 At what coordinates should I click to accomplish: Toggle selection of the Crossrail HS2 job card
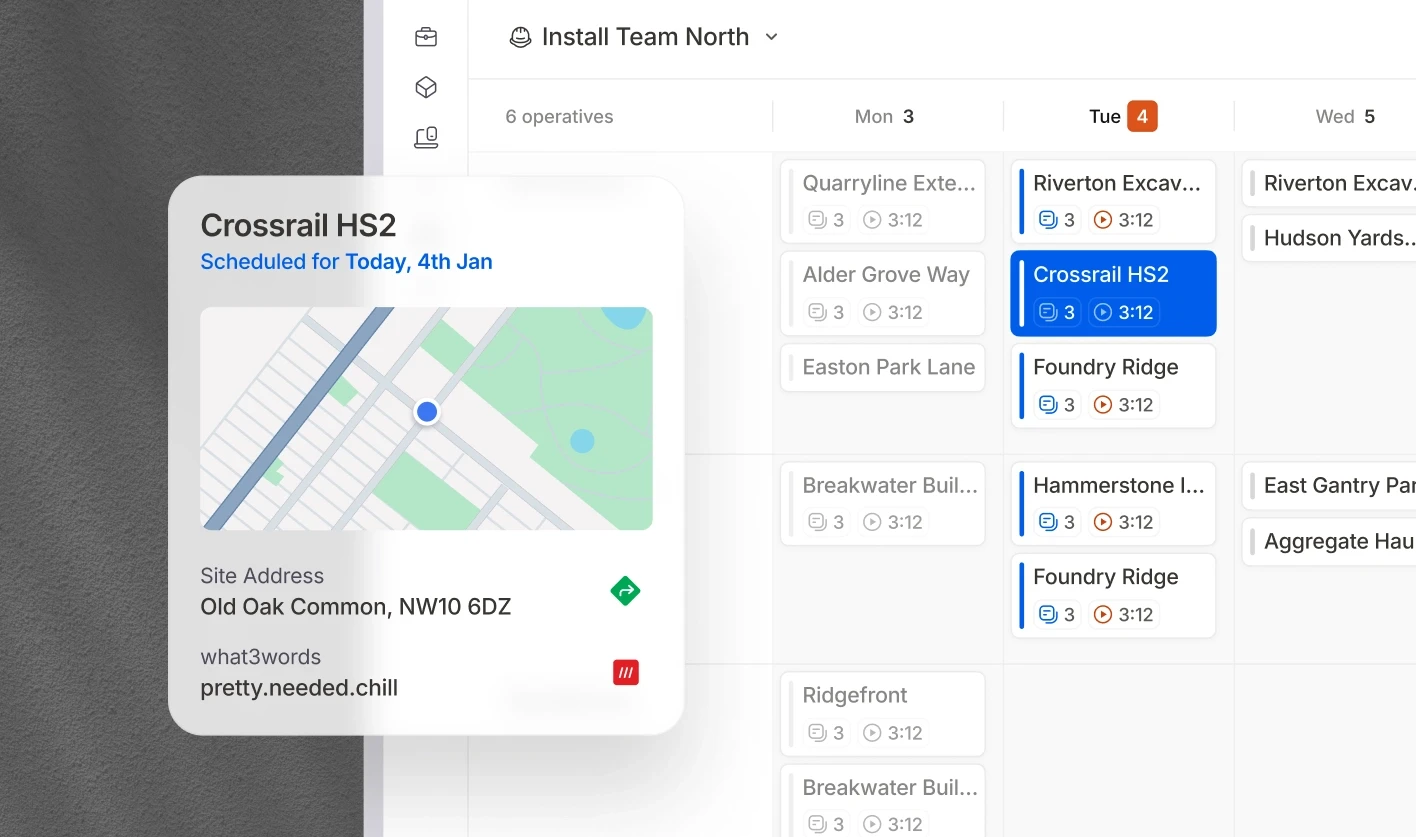1113,293
